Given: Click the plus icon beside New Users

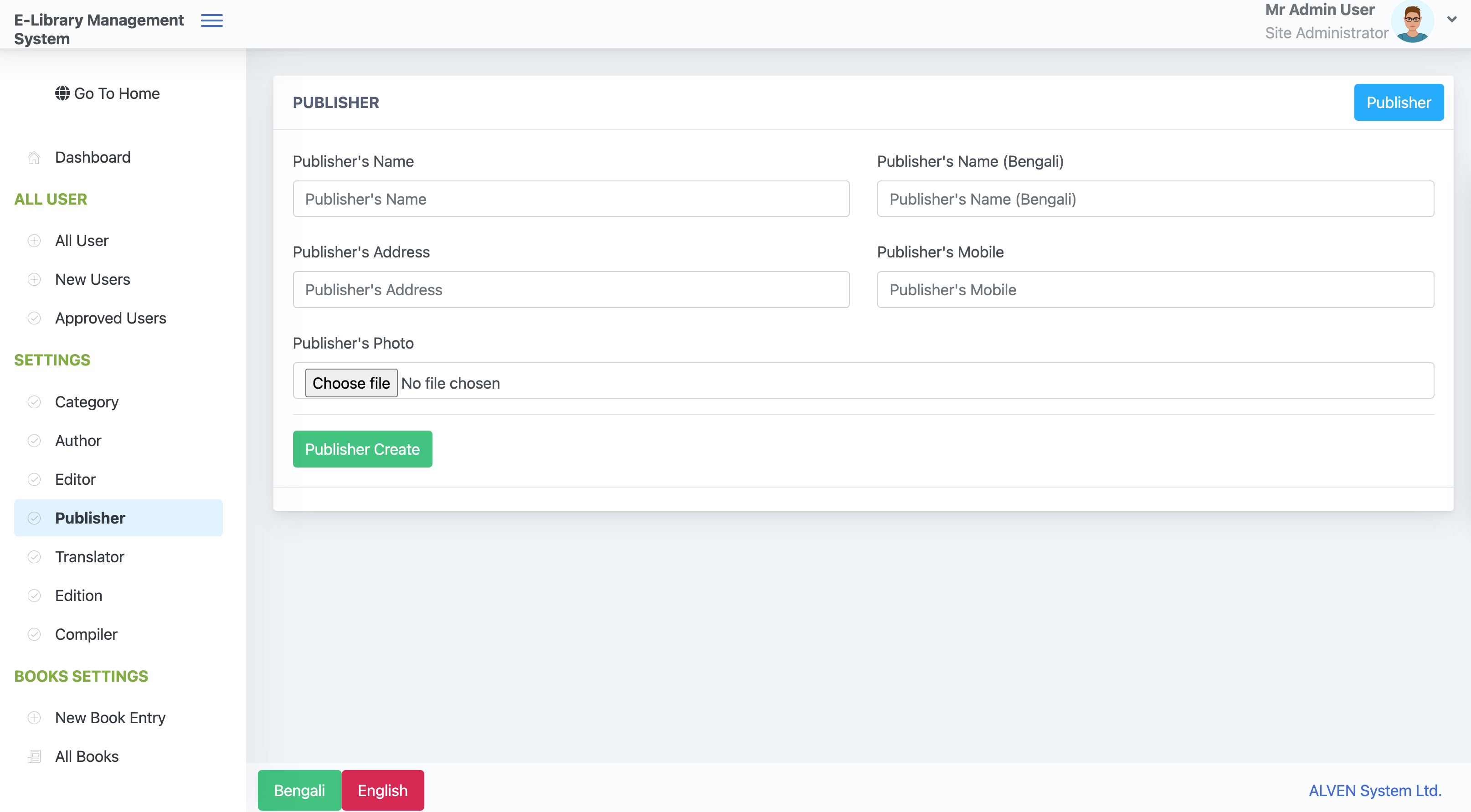Looking at the screenshot, I should (x=34, y=279).
